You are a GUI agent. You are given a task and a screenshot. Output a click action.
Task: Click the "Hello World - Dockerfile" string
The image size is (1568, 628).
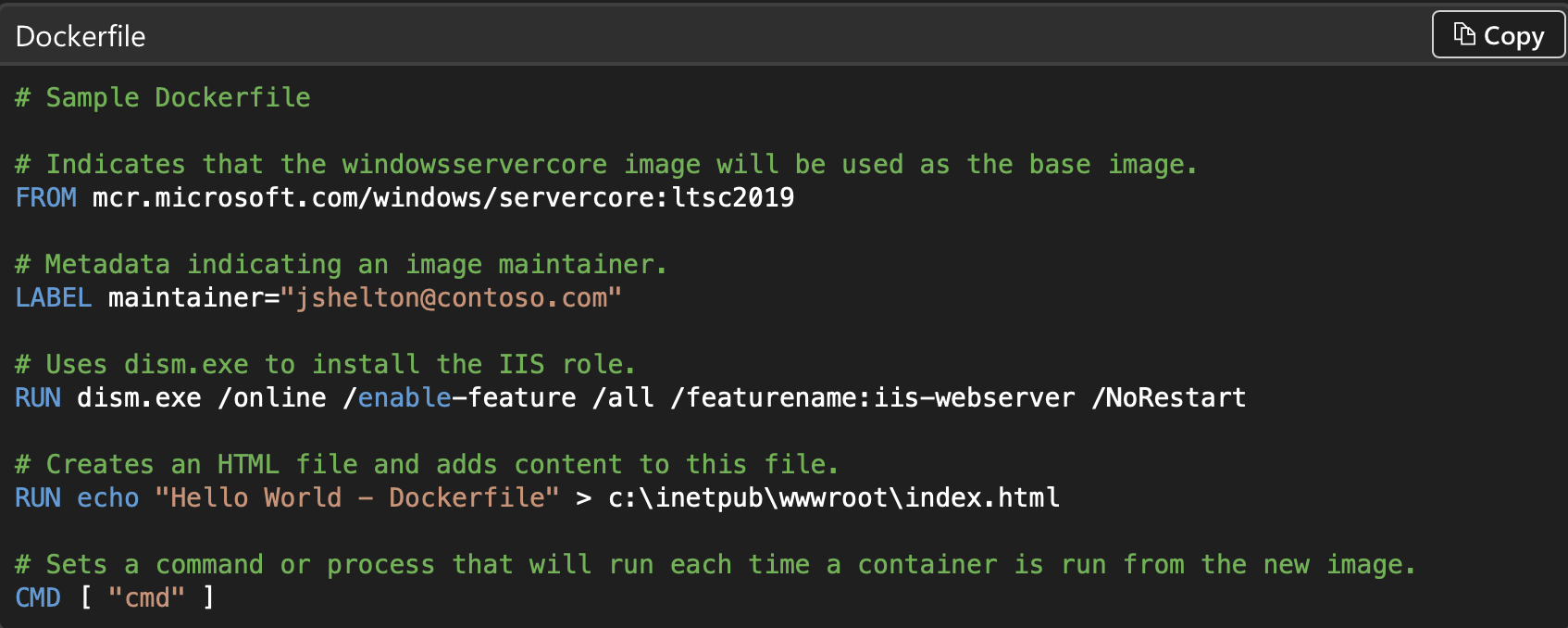tap(357, 497)
